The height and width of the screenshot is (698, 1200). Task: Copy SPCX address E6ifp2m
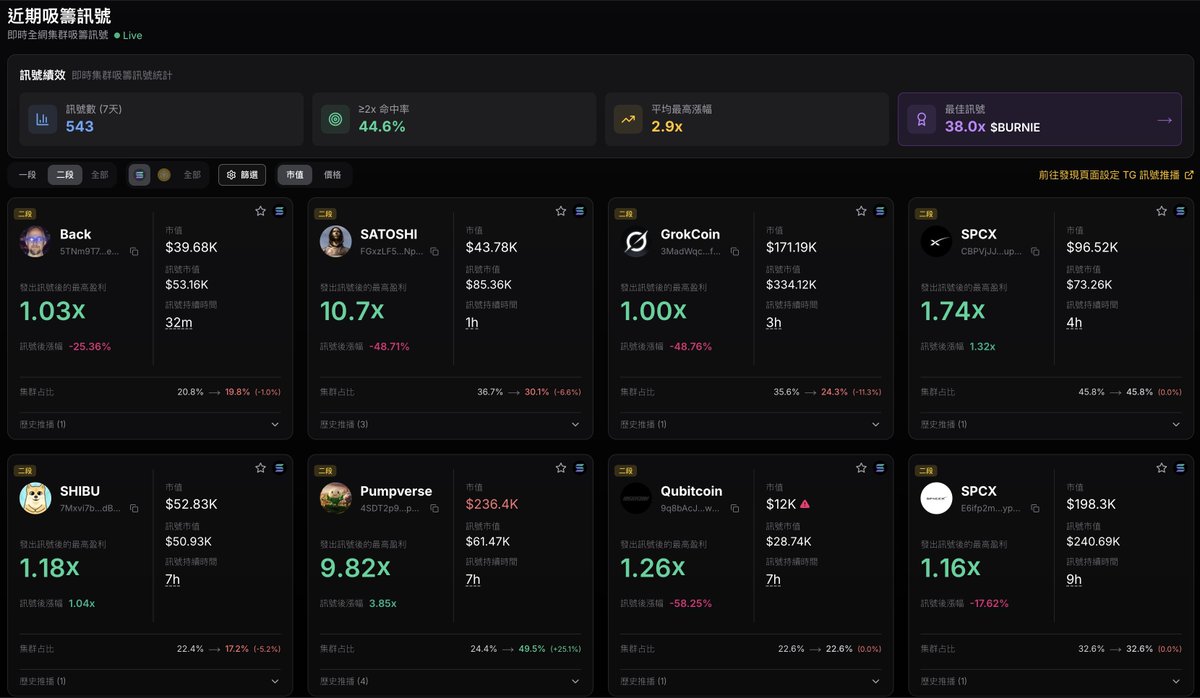1035,508
